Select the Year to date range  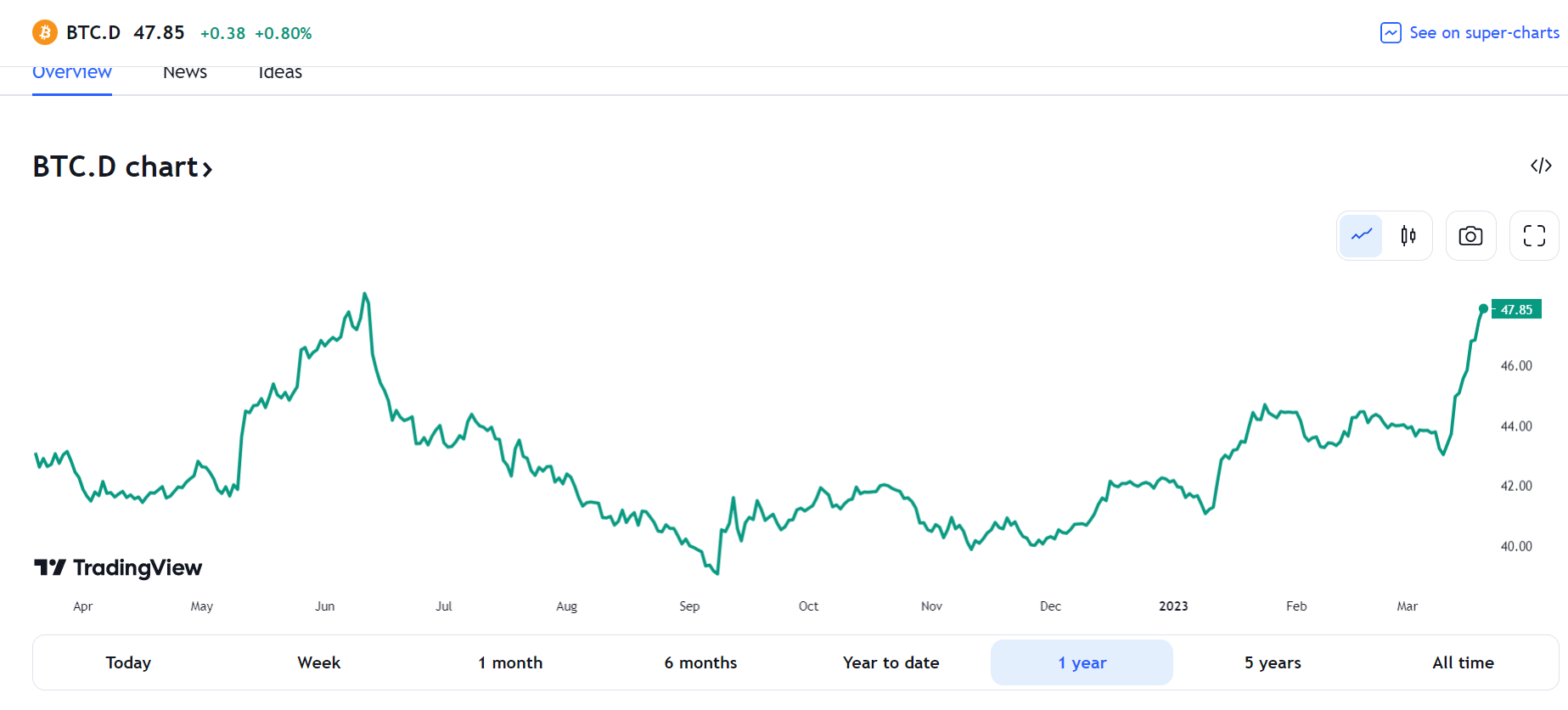(x=891, y=662)
